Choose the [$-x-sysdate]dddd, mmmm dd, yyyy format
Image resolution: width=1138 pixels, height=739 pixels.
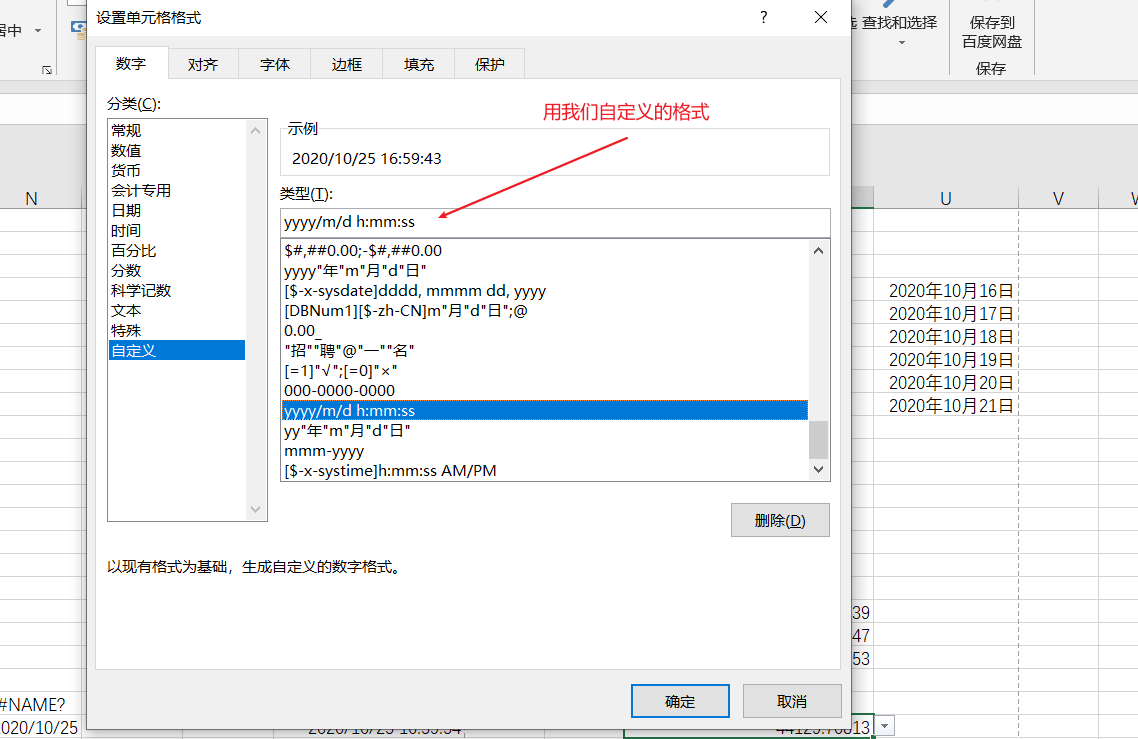click(544, 291)
